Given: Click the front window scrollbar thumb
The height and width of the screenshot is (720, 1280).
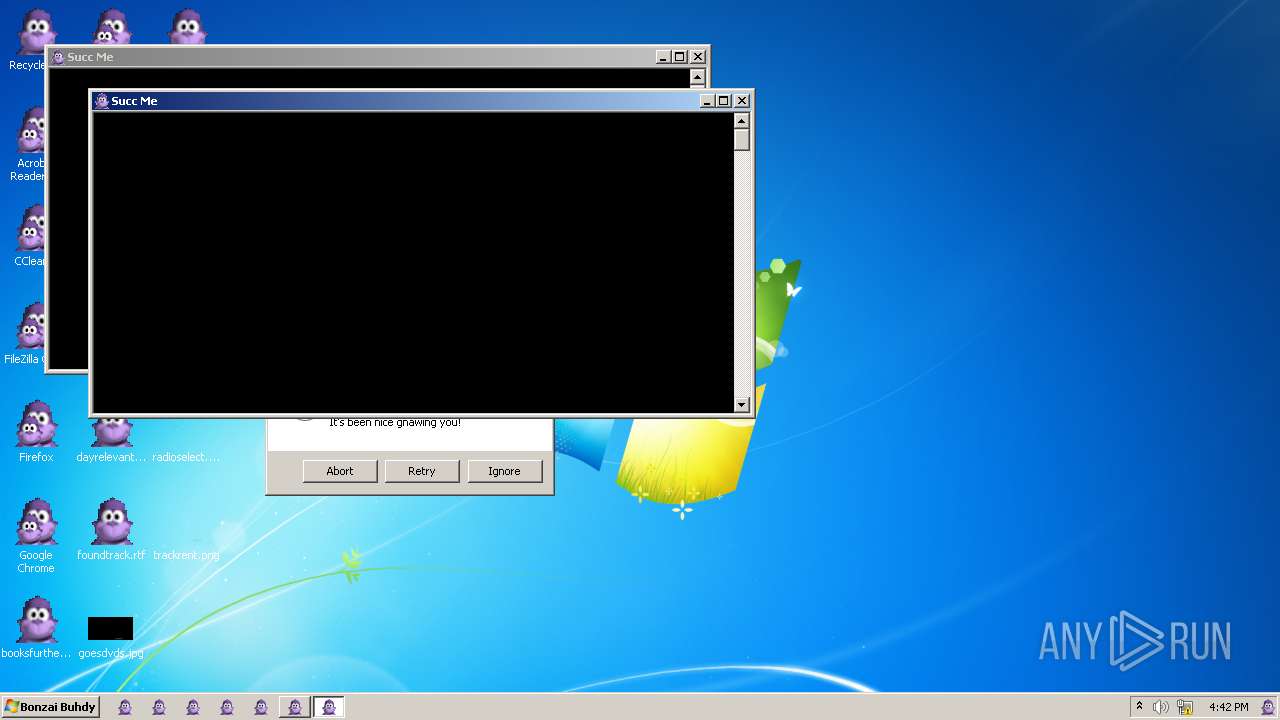Looking at the screenshot, I should [x=742, y=140].
